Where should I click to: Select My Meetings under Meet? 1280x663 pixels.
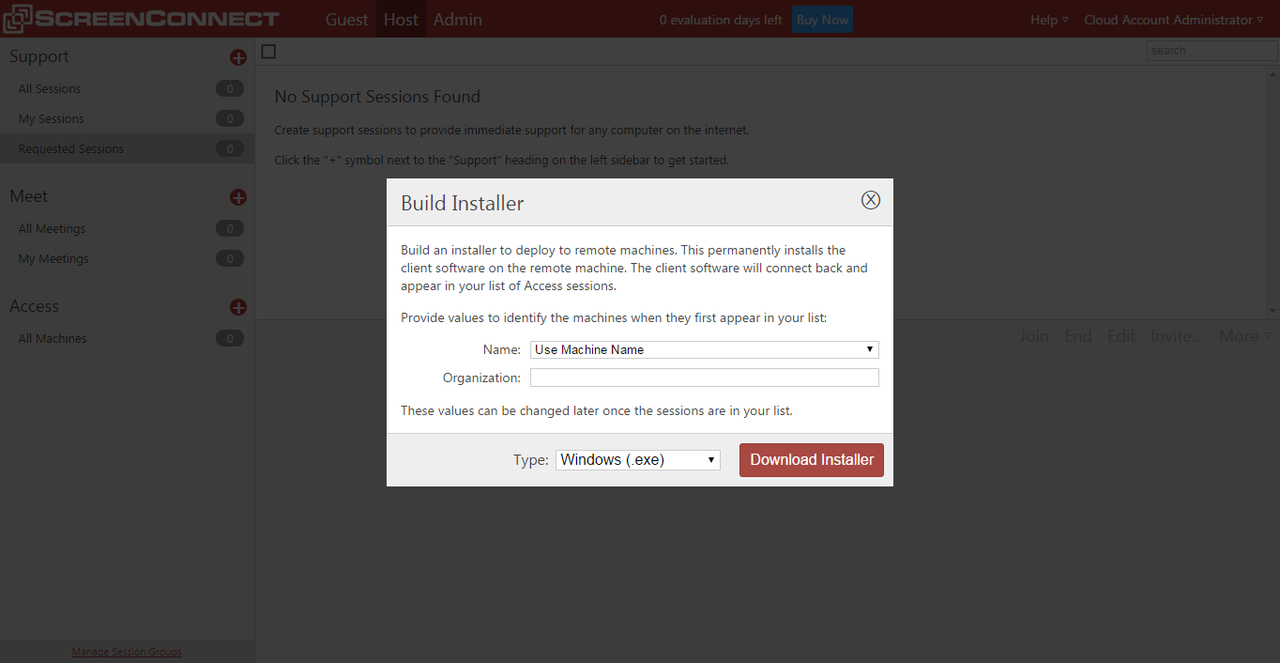127,259
